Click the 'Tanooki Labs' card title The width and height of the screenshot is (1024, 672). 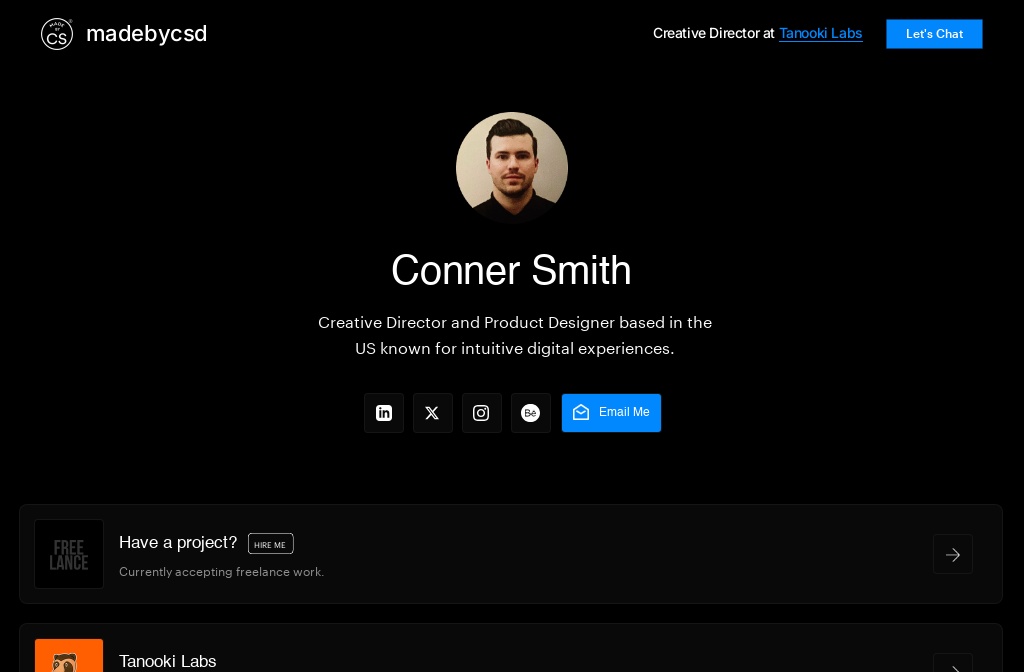167,661
